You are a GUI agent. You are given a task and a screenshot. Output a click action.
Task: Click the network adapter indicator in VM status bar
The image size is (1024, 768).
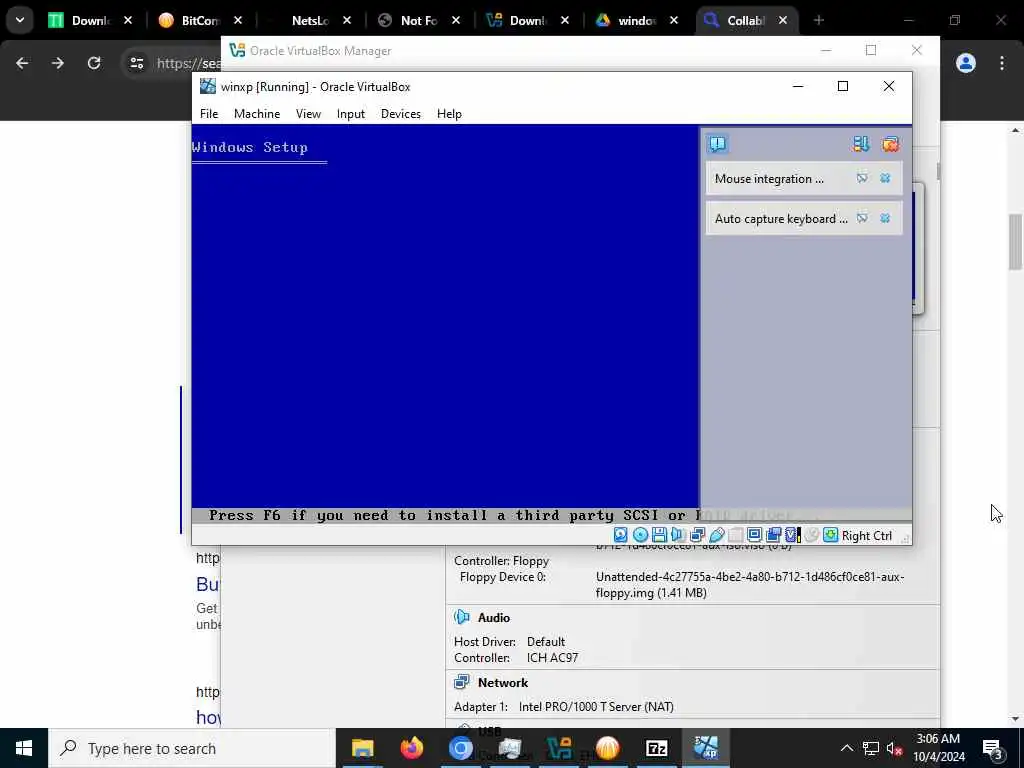pyautogui.click(x=697, y=536)
